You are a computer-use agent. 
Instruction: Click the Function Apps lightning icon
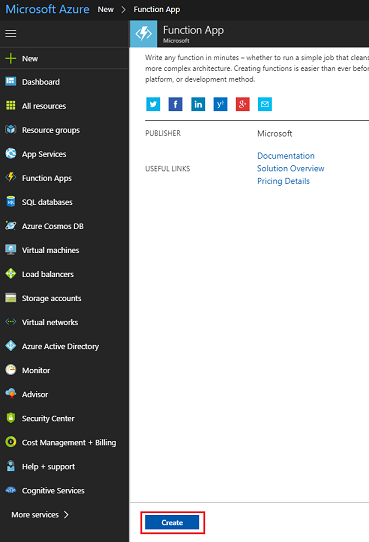[x=11, y=177]
